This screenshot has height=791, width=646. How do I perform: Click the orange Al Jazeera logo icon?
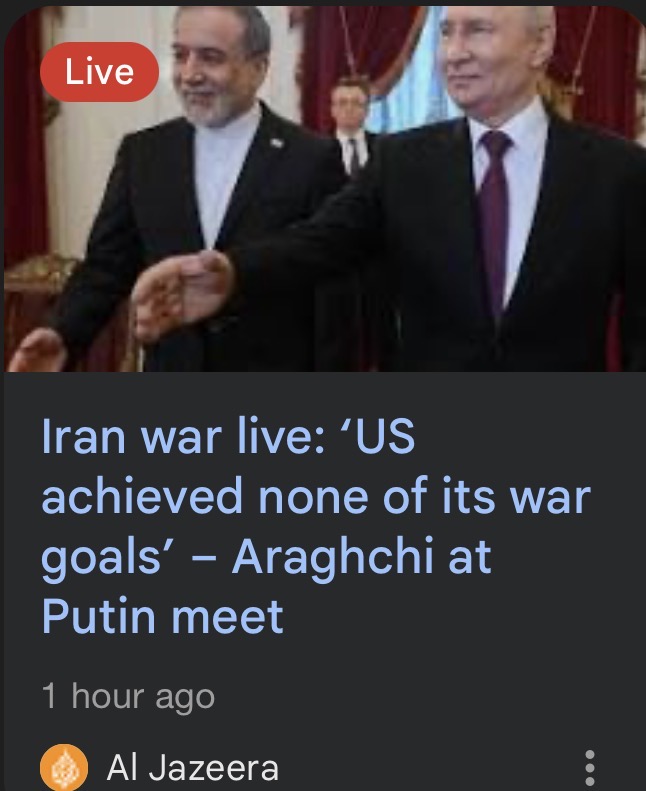pos(64,767)
